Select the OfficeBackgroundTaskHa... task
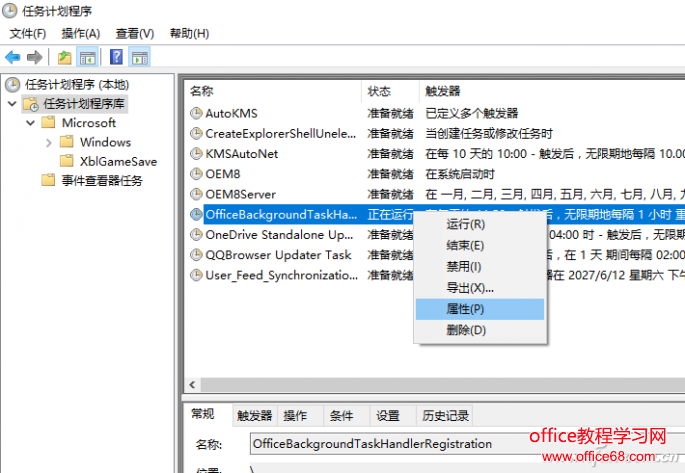 [281, 214]
